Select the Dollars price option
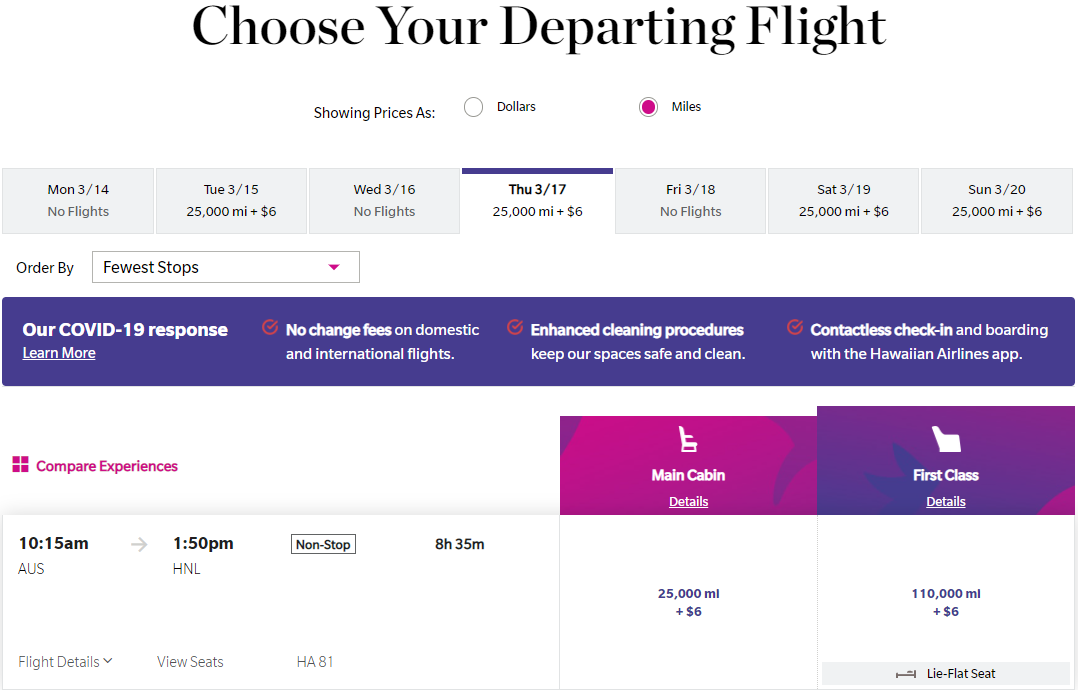This screenshot has width=1078, height=690. pos(474,107)
